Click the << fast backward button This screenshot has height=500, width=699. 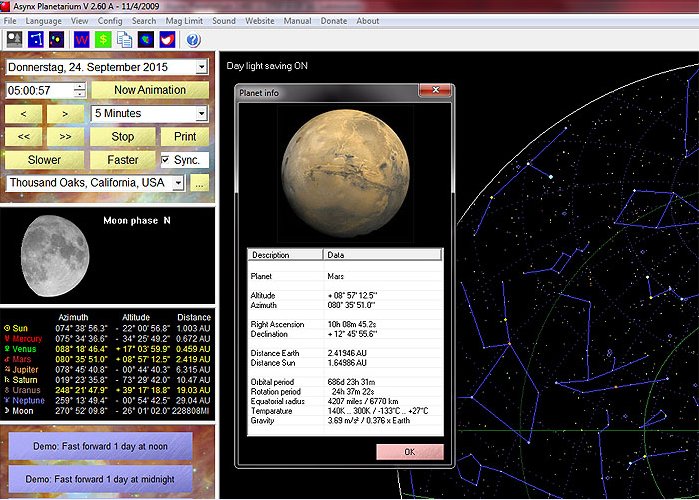(23, 136)
